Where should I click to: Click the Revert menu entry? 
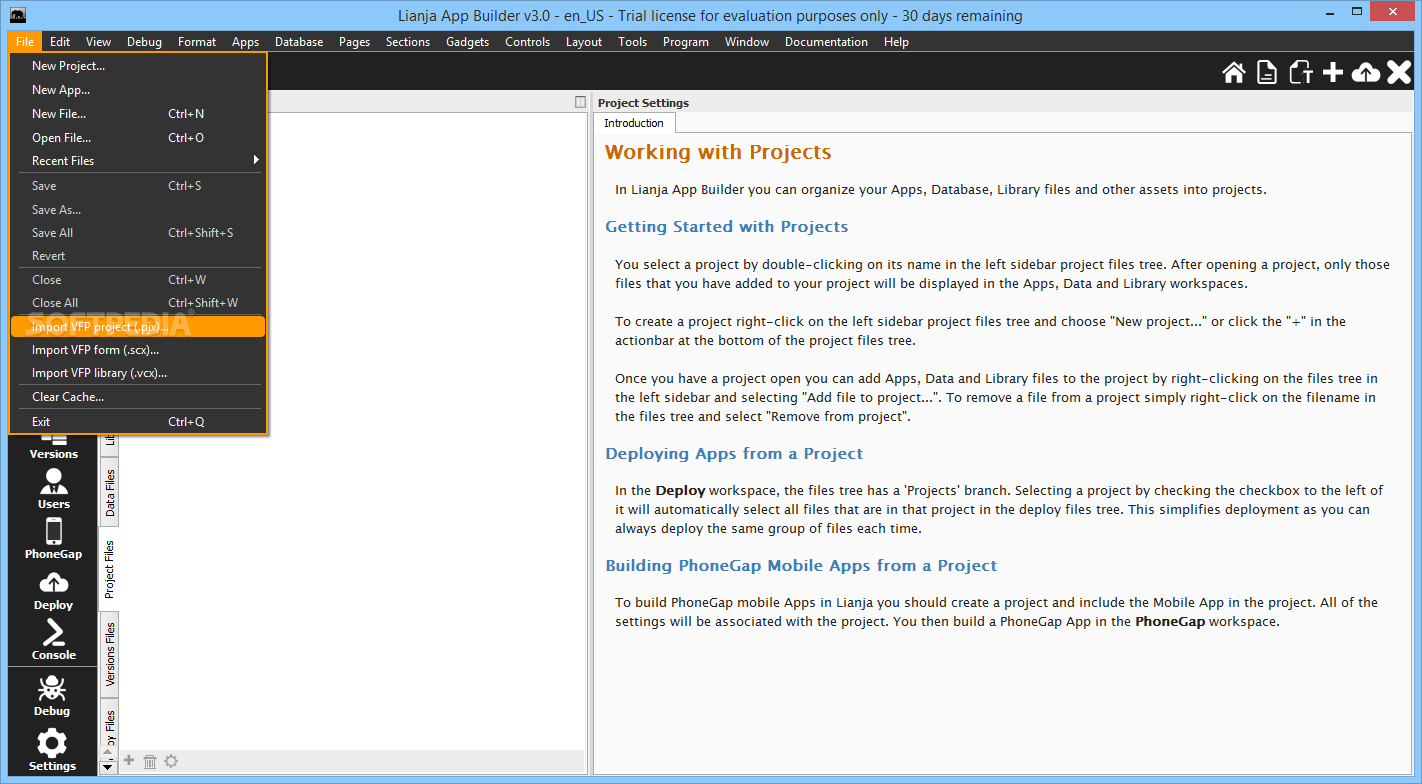138,256
